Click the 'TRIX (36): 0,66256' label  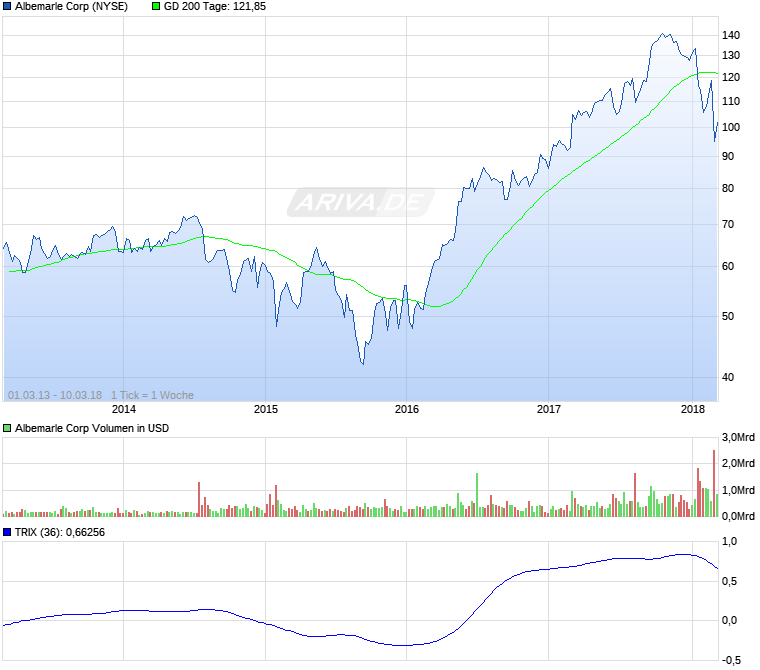(60, 533)
